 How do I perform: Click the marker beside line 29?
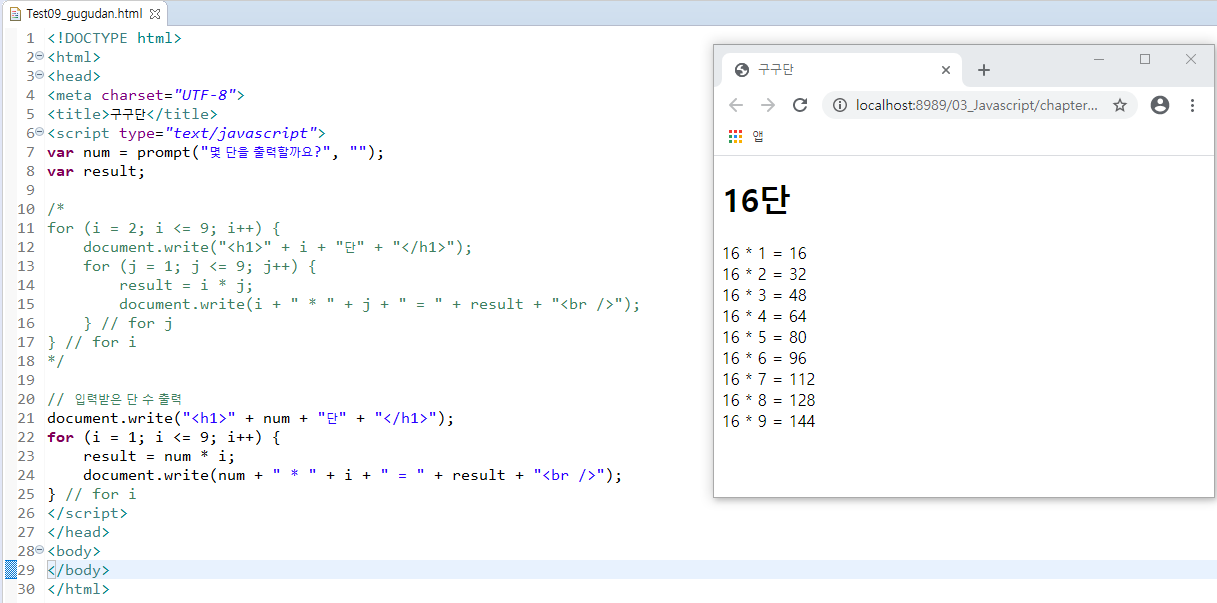(11, 570)
